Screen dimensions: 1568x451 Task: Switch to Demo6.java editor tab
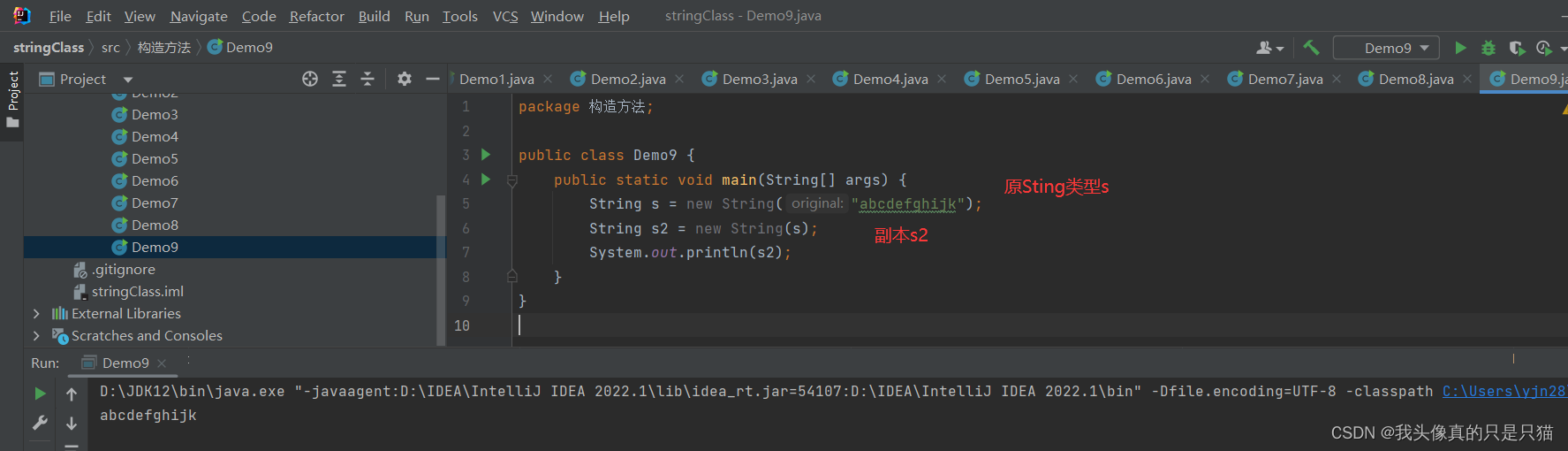tap(1154, 79)
